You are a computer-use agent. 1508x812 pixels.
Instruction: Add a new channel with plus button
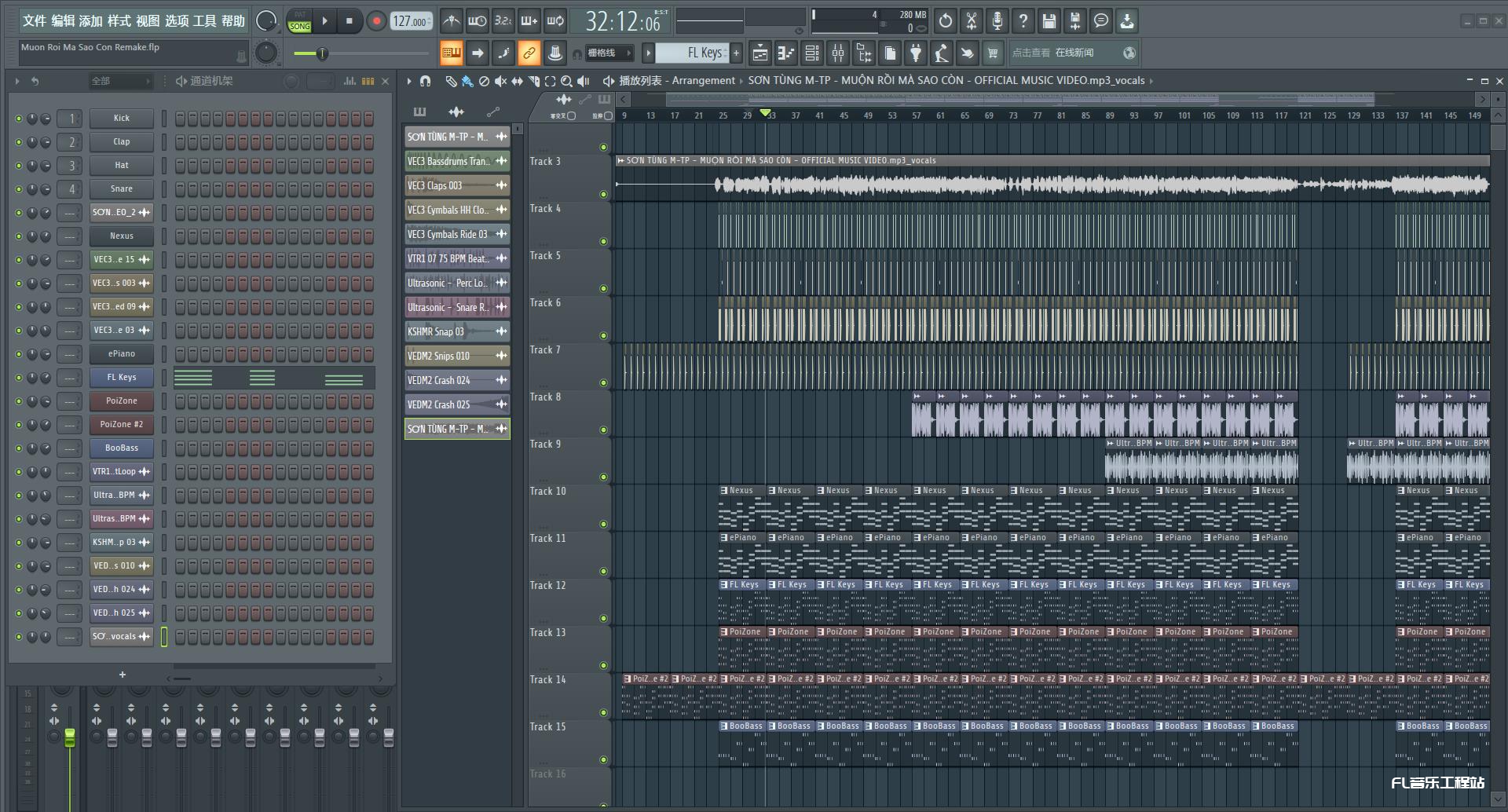tap(122, 675)
